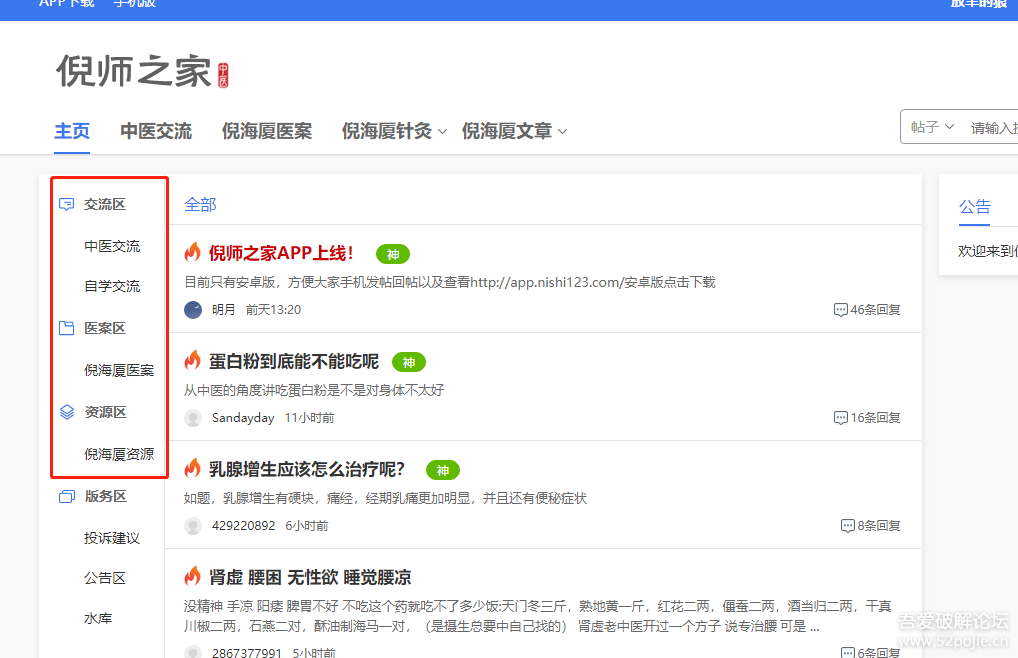The height and width of the screenshot is (658, 1018).
Task: Click 明月's user avatar
Action: pyautogui.click(x=193, y=310)
